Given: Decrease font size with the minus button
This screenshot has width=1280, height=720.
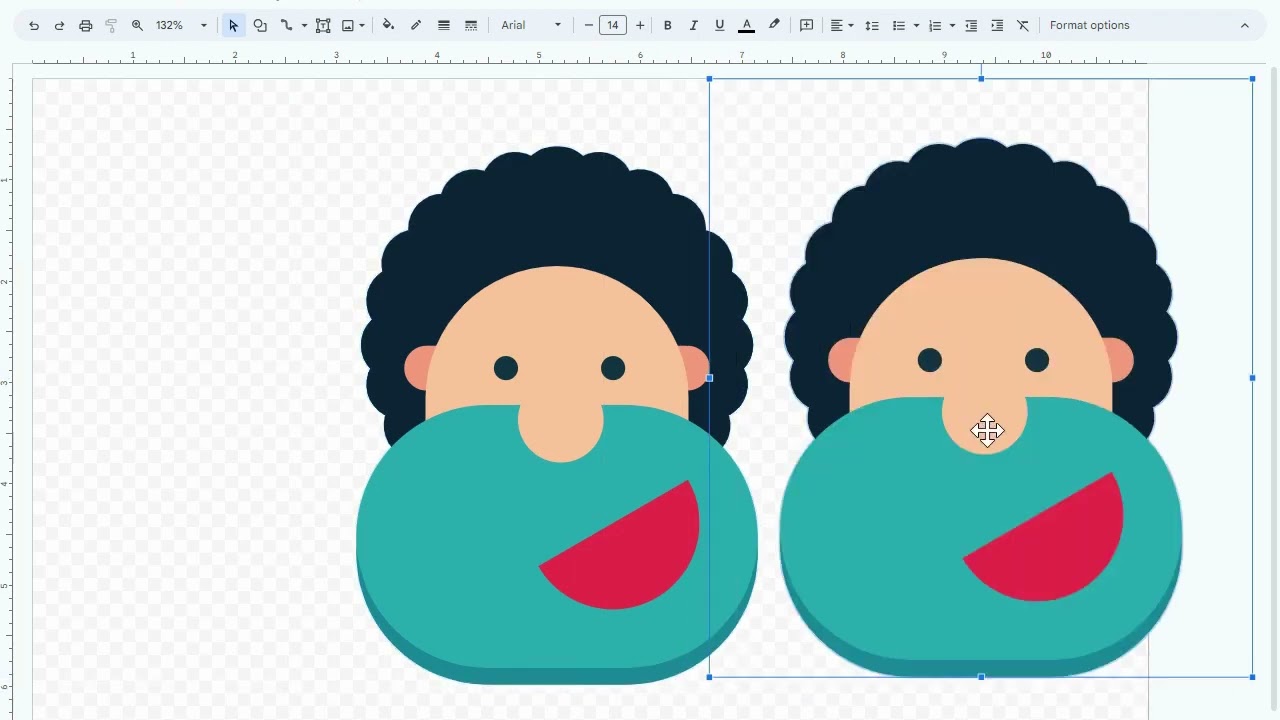Looking at the screenshot, I should tap(588, 25).
